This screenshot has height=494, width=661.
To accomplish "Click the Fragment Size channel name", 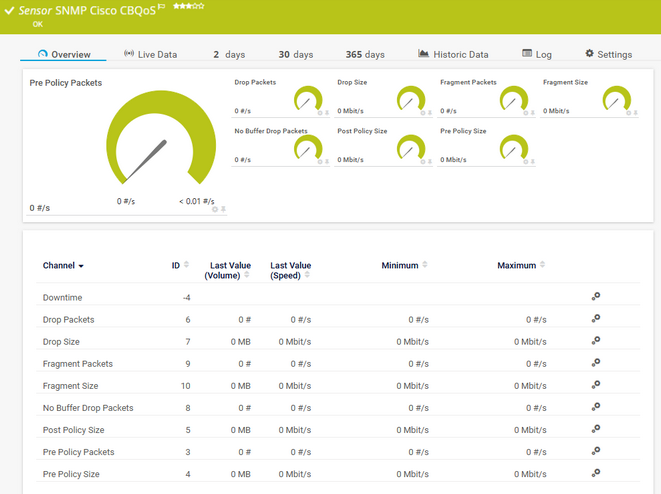I will coord(70,386).
